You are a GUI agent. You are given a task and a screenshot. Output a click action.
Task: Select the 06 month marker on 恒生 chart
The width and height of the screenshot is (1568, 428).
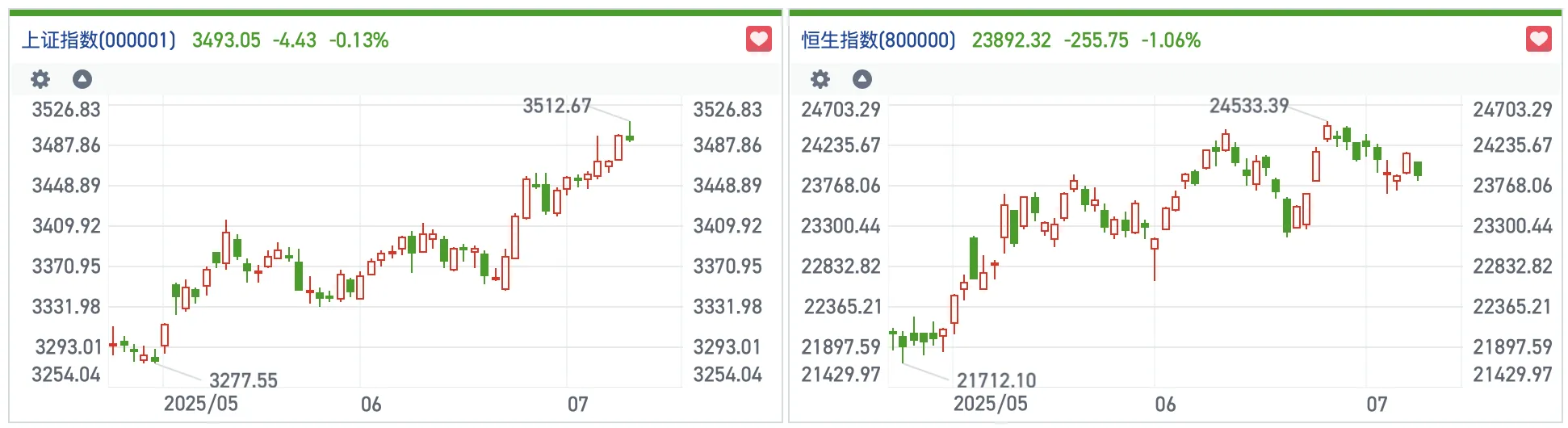click(1165, 405)
